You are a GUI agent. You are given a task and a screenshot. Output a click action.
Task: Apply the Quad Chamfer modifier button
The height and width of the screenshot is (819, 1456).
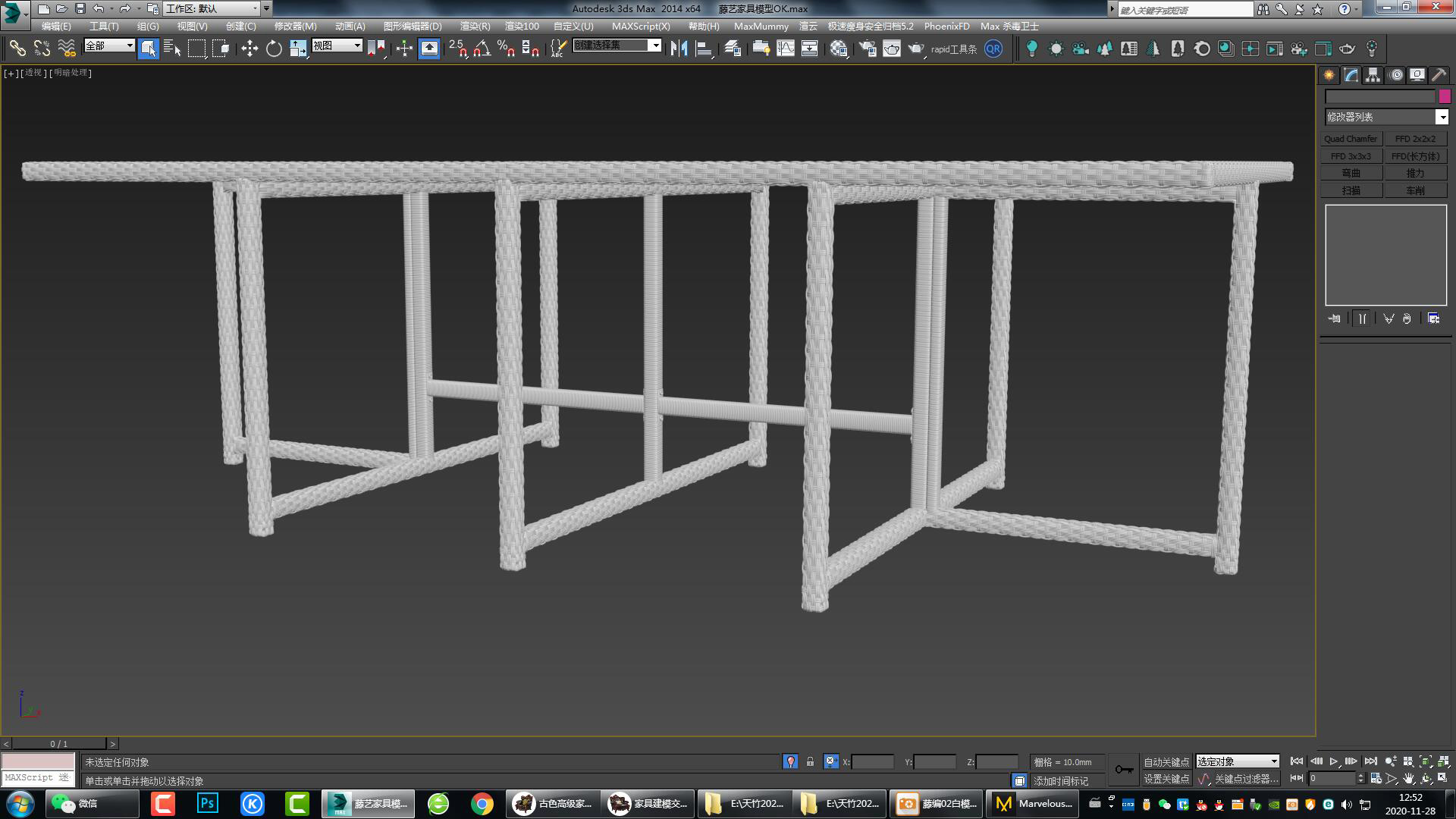(1351, 139)
